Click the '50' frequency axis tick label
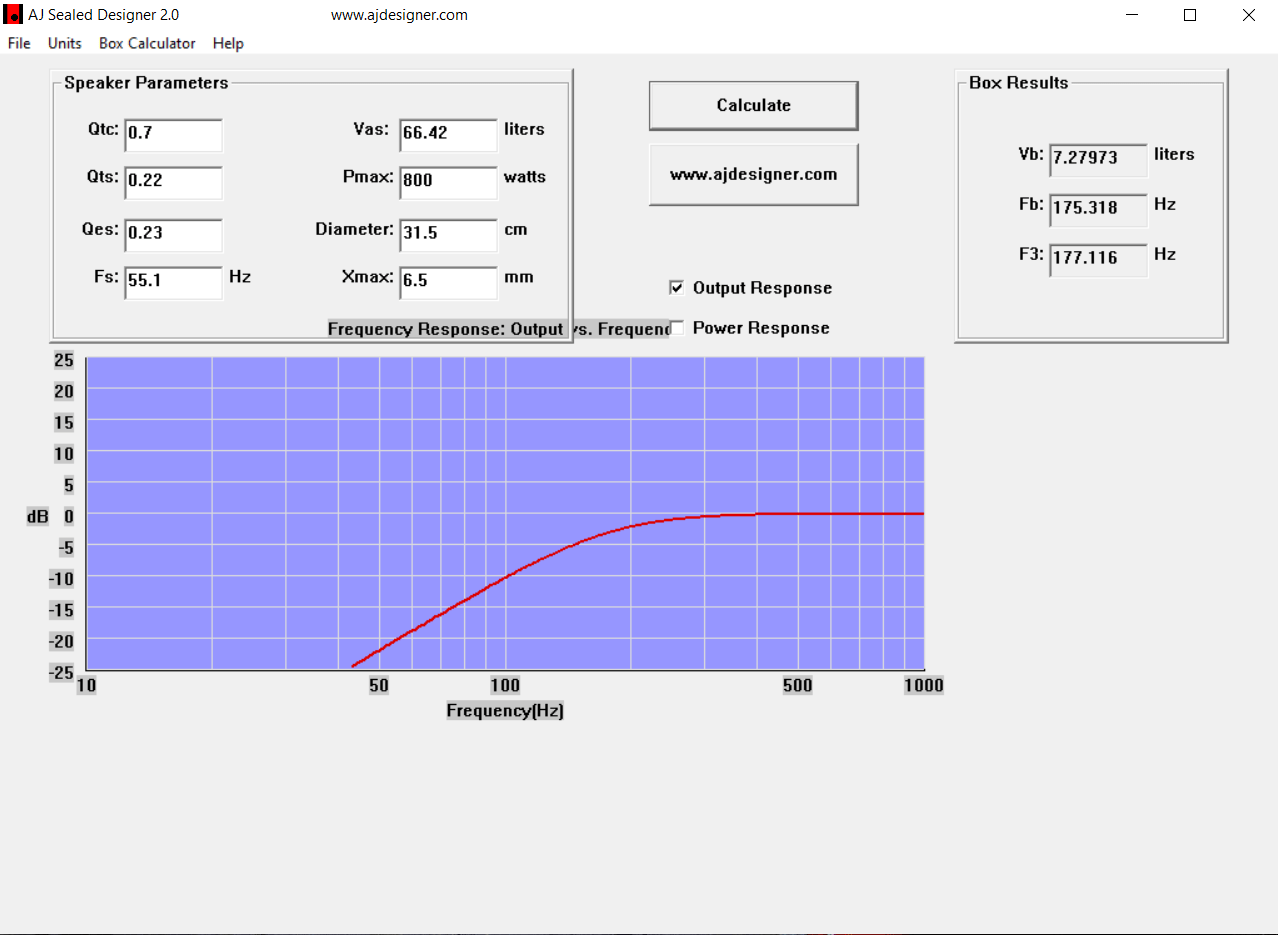Screen dimensions: 1278x935 tap(379, 686)
